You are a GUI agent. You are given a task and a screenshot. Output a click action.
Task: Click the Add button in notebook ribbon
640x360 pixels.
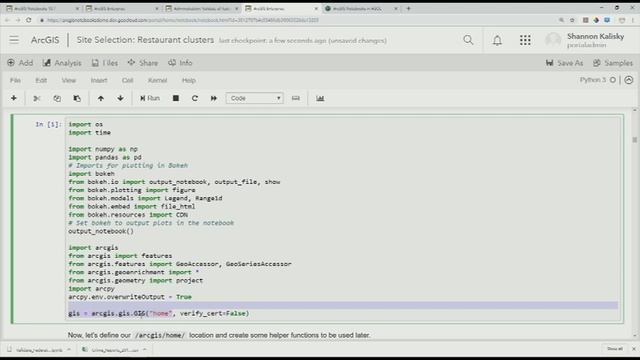pyautogui.click(x=20, y=63)
